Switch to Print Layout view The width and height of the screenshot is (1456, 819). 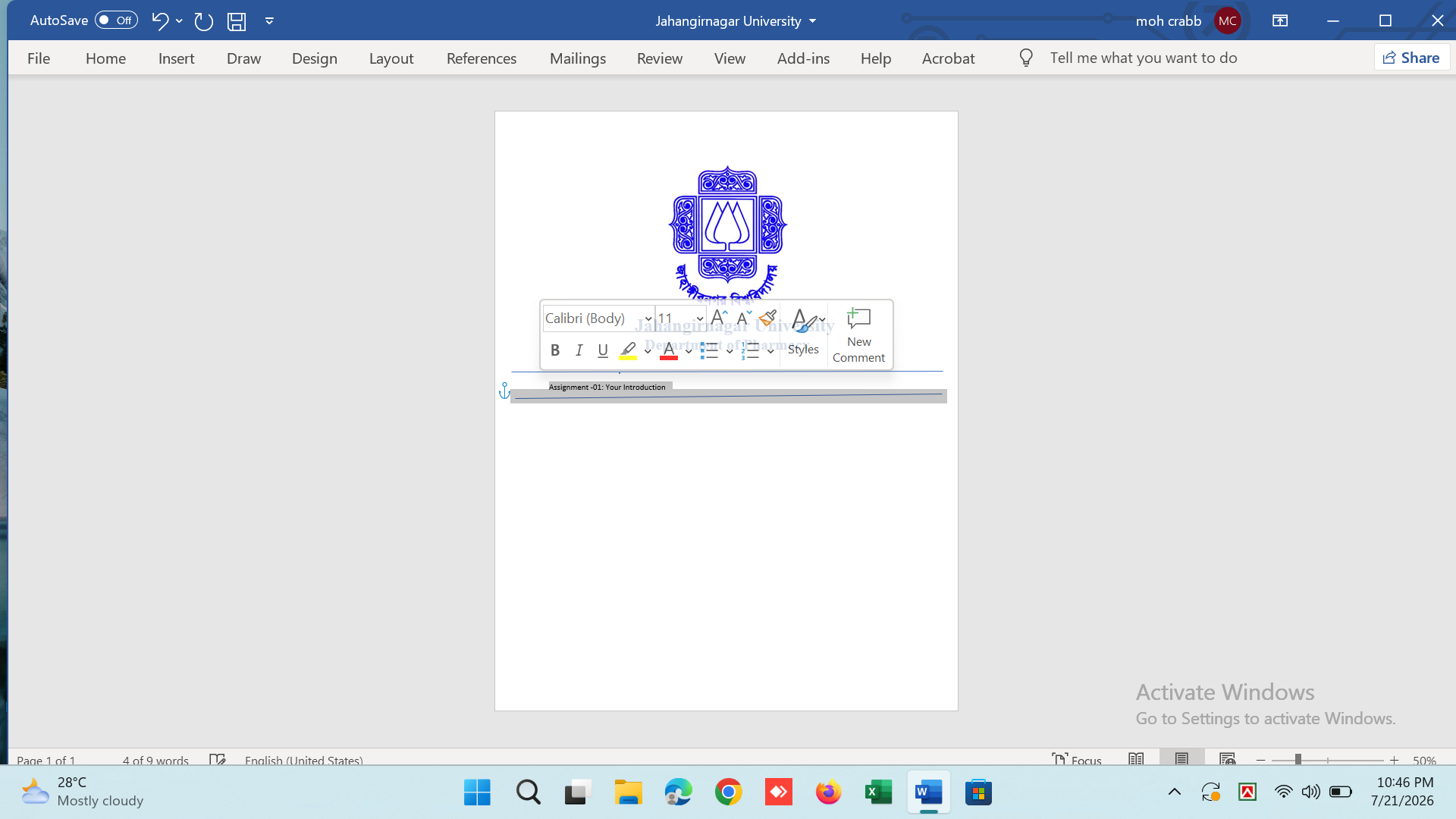[1181, 759]
